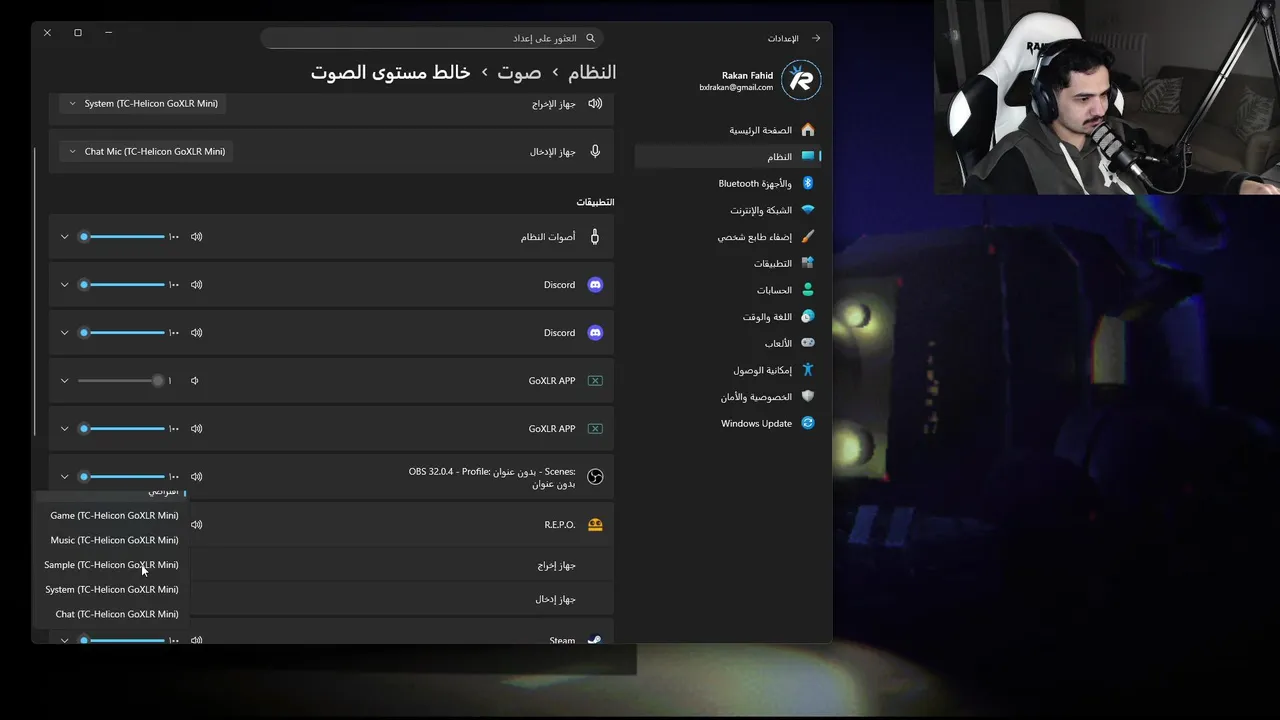Go to النظام in the breadcrumb
1280x720 pixels.
(x=592, y=72)
